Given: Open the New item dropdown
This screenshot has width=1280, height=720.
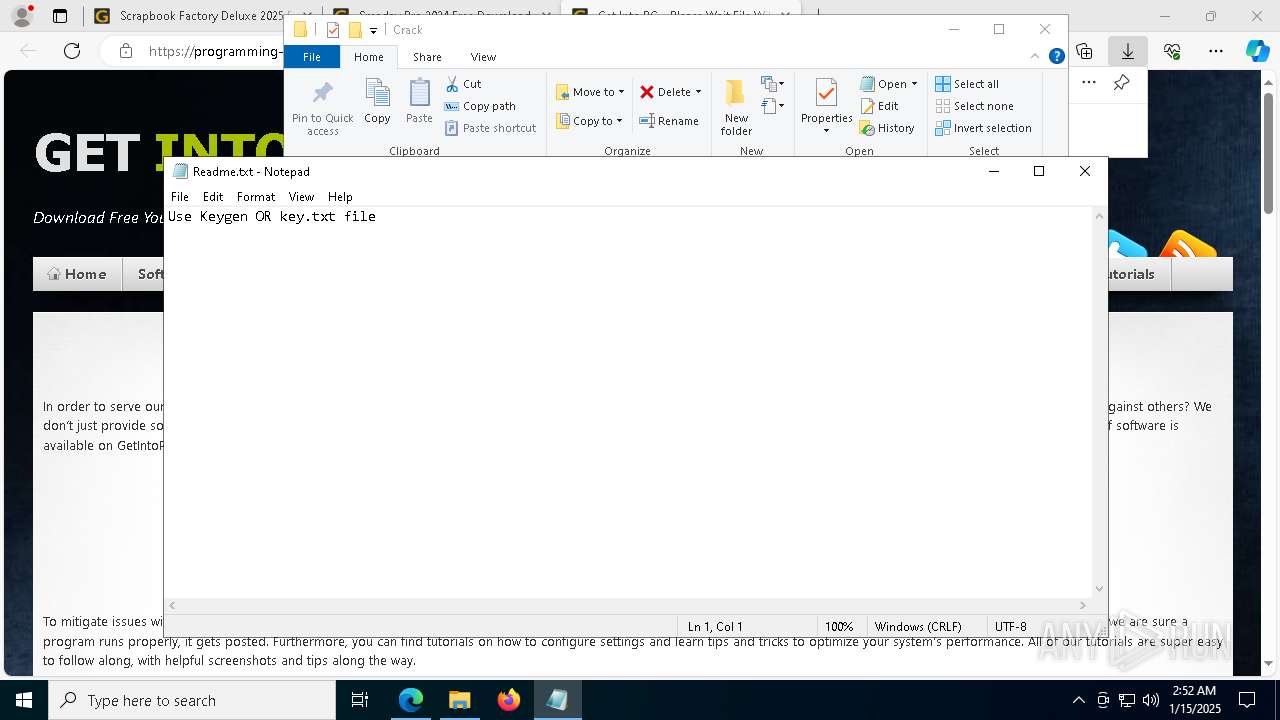Looking at the screenshot, I should click(x=773, y=84).
